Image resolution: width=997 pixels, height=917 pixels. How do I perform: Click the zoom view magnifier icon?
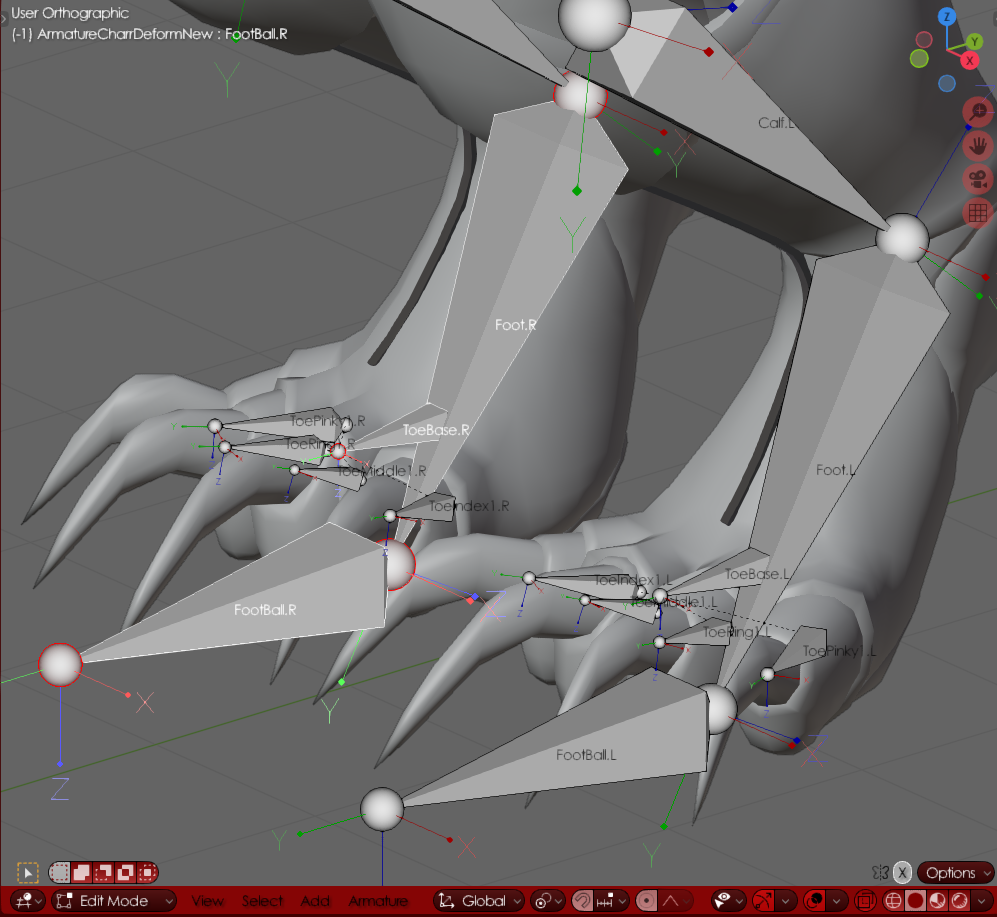tap(978, 112)
